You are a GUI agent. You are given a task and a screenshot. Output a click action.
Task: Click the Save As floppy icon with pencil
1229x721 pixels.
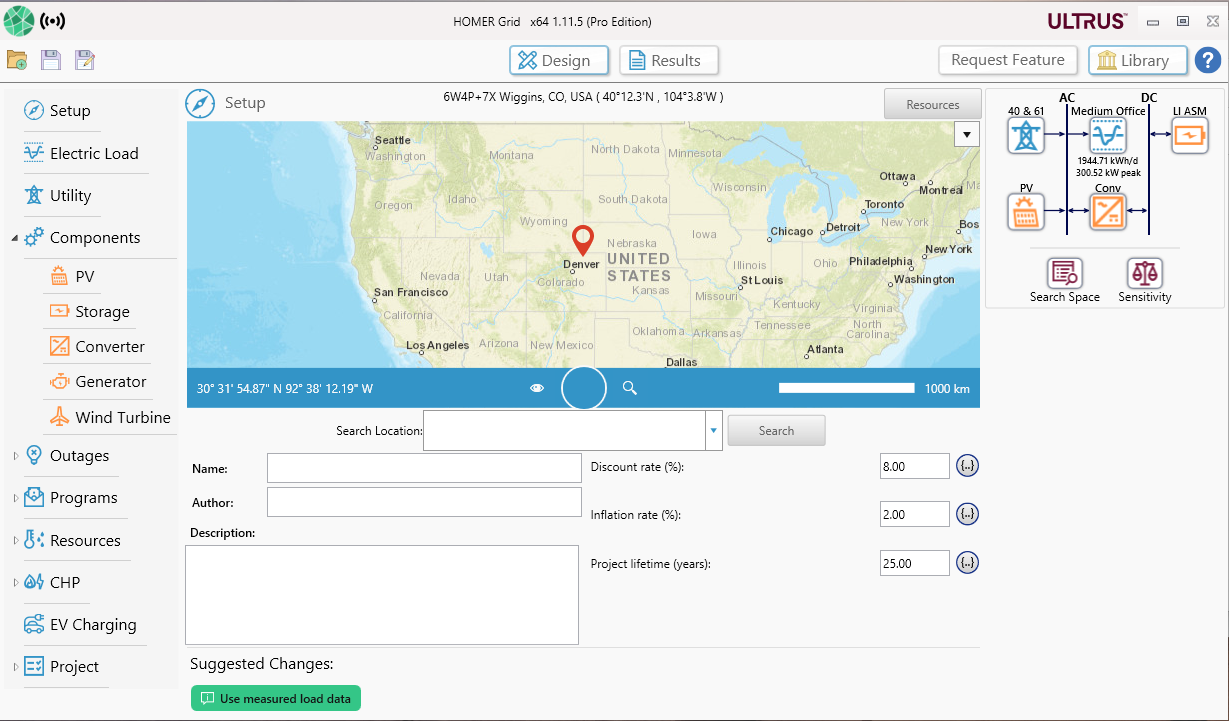[84, 60]
